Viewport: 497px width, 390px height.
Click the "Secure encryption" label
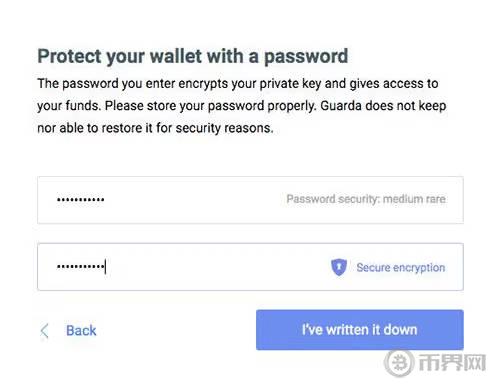click(x=401, y=267)
